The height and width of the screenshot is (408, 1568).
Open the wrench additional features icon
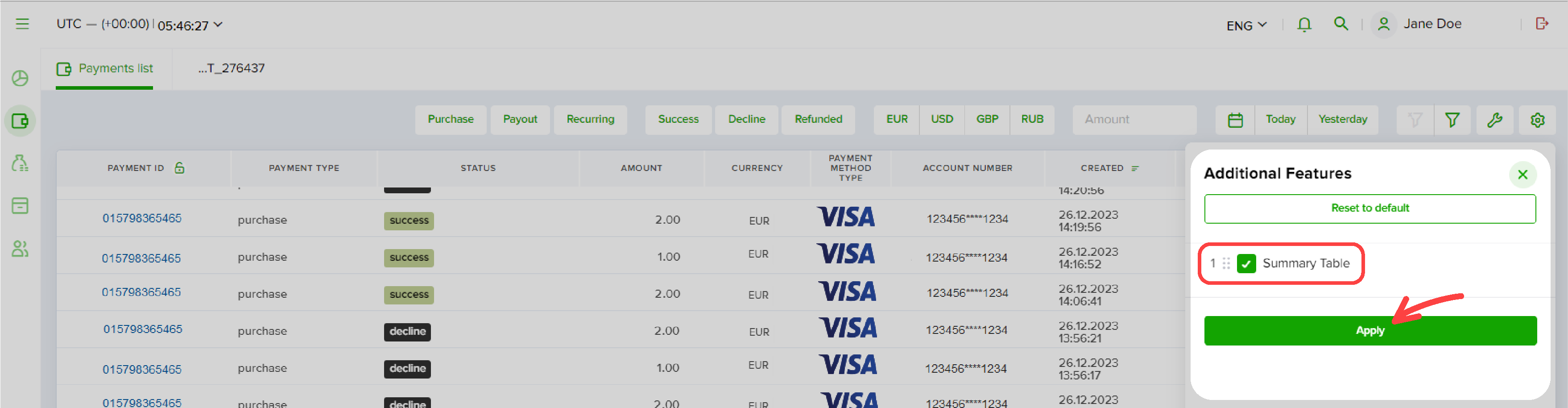[x=1494, y=120]
